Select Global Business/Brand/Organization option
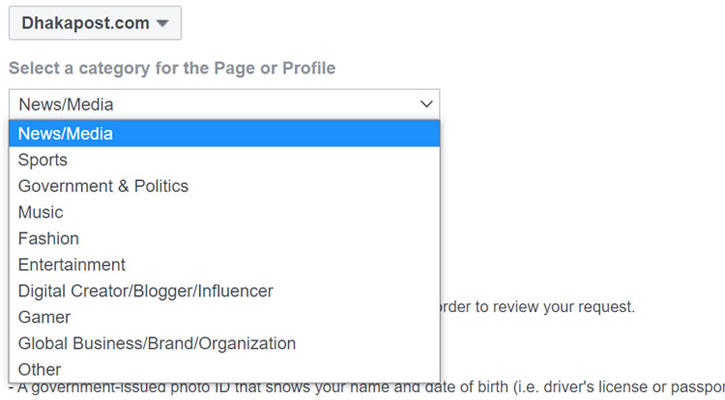The image size is (725, 400). [x=157, y=343]
